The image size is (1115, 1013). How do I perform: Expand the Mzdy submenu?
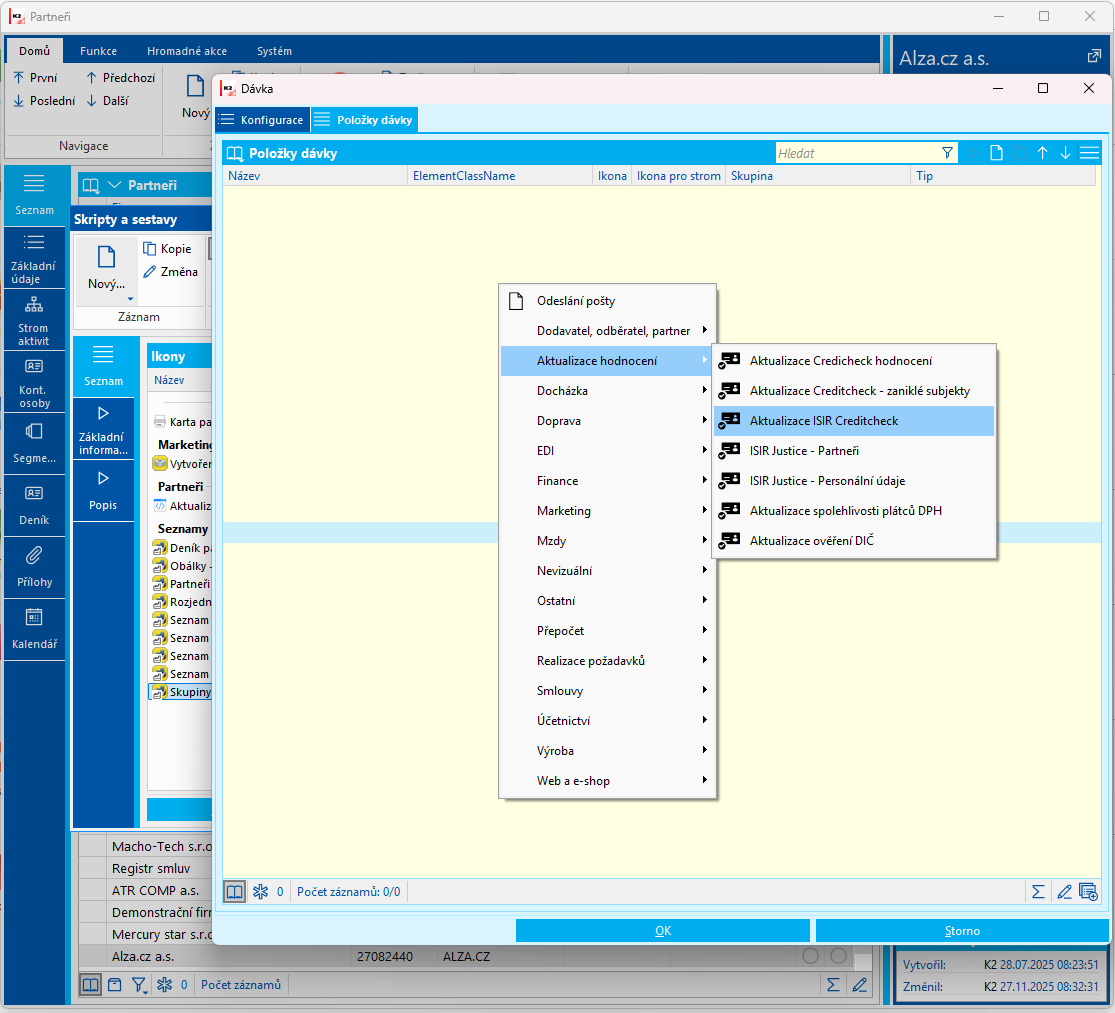tap(607, 540)
